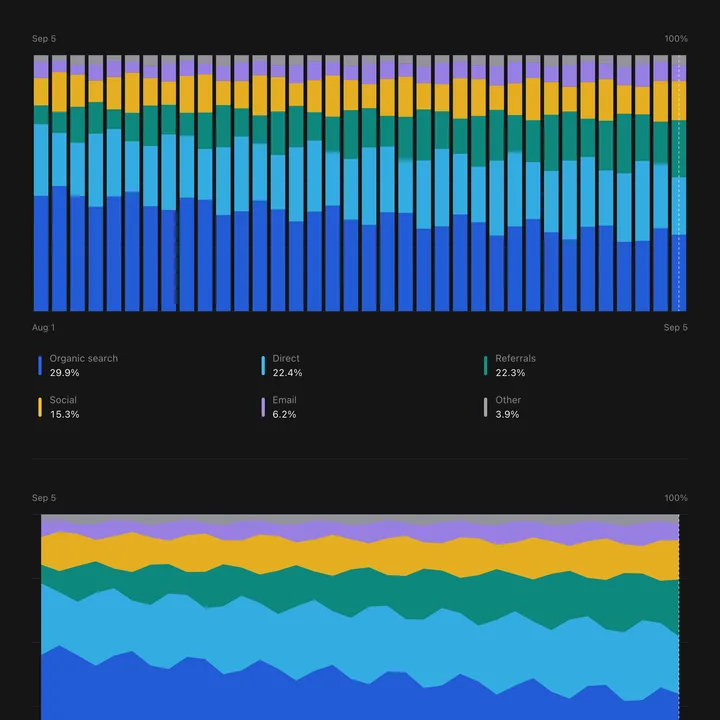This screenshot has width=720, height=720.
Task: Click the light blue Direct color swatch
Action: pos(263,366)
